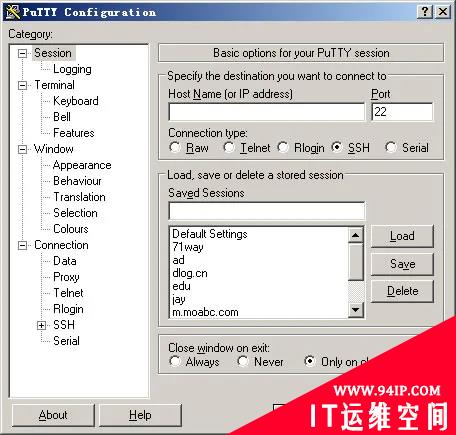Load the selected saved session
This screenshot has width=456, height=435.
(402, 236)
